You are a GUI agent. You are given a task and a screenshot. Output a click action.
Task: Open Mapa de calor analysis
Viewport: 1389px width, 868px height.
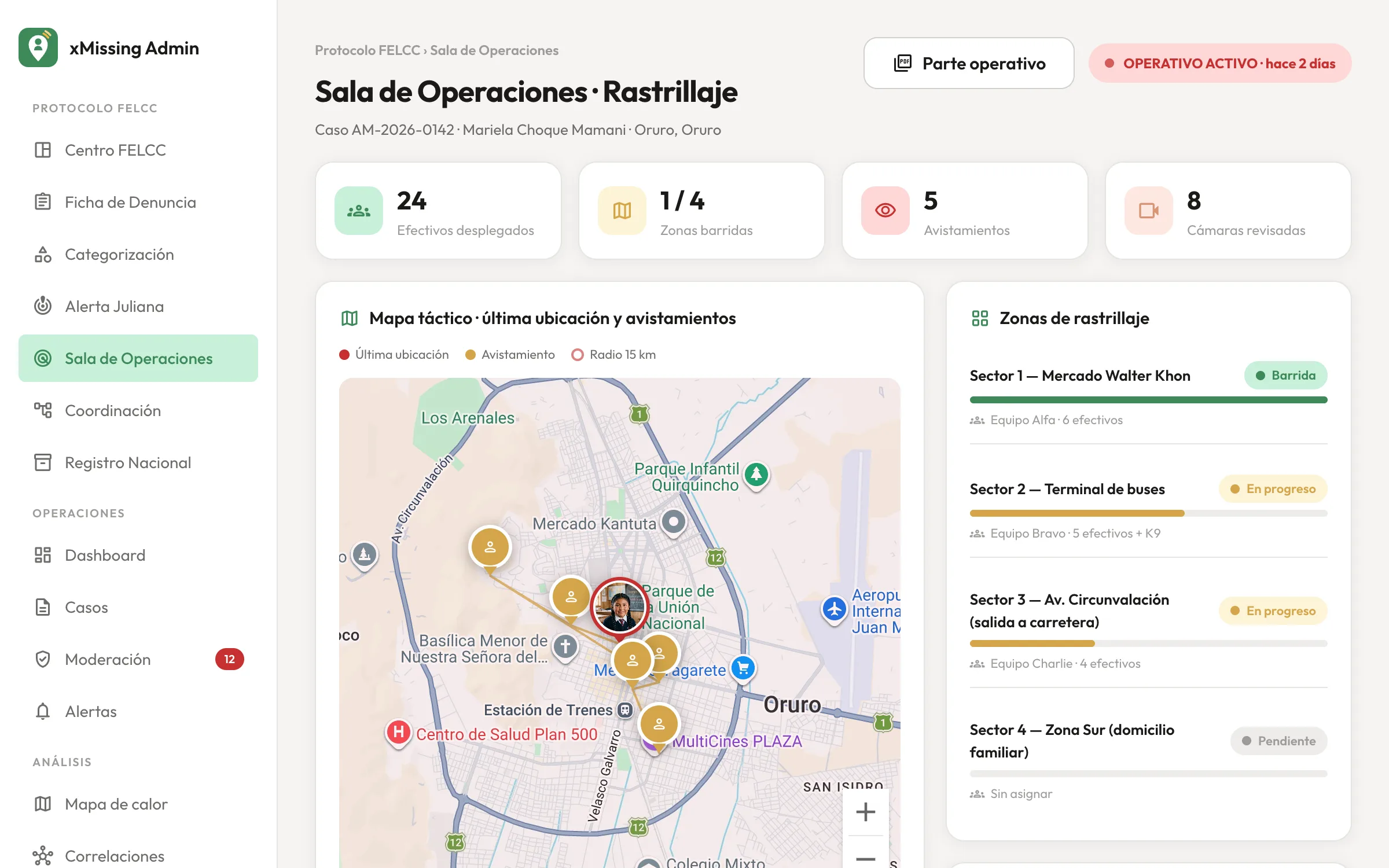pos(138,804)
